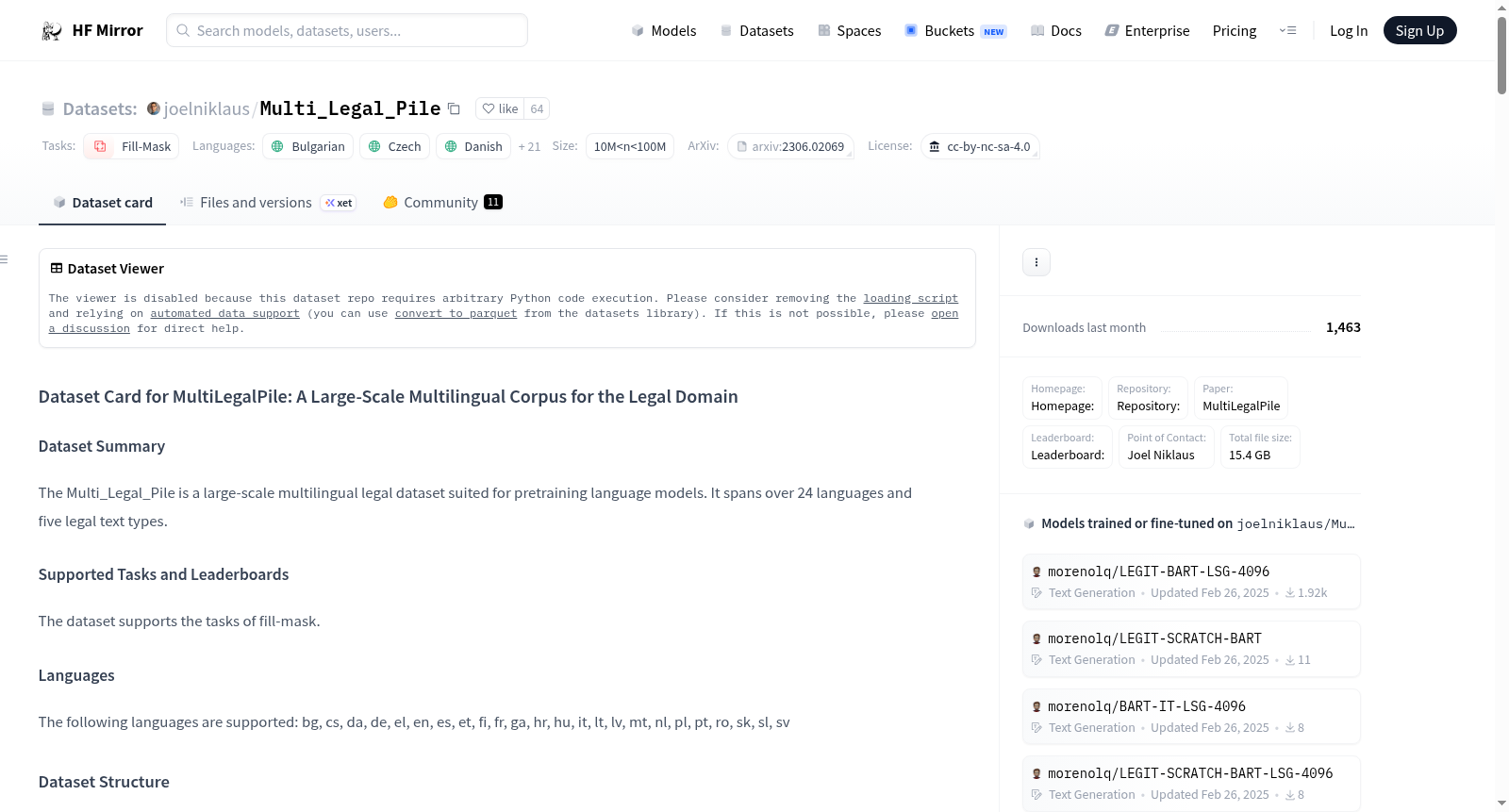Image resolution: width=1509 pixels, height=812 pixels.
Task: Click the Datasets nav icon
Action: 726,31
